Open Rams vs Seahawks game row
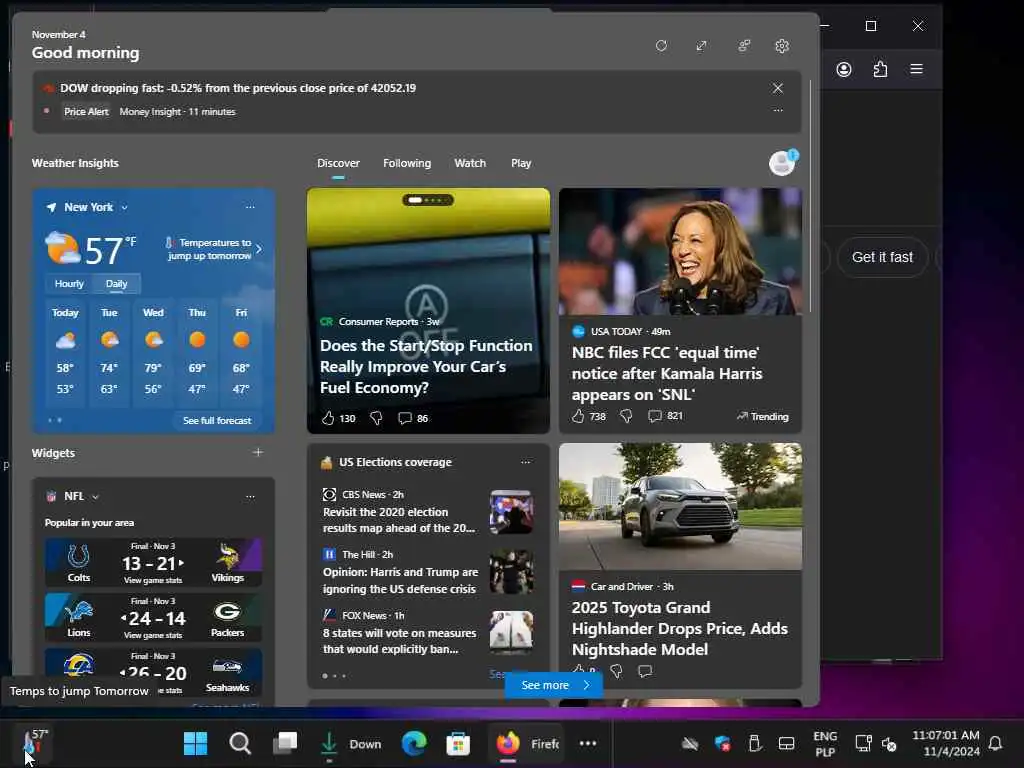 pyautogui.click(x=153, y=673)
